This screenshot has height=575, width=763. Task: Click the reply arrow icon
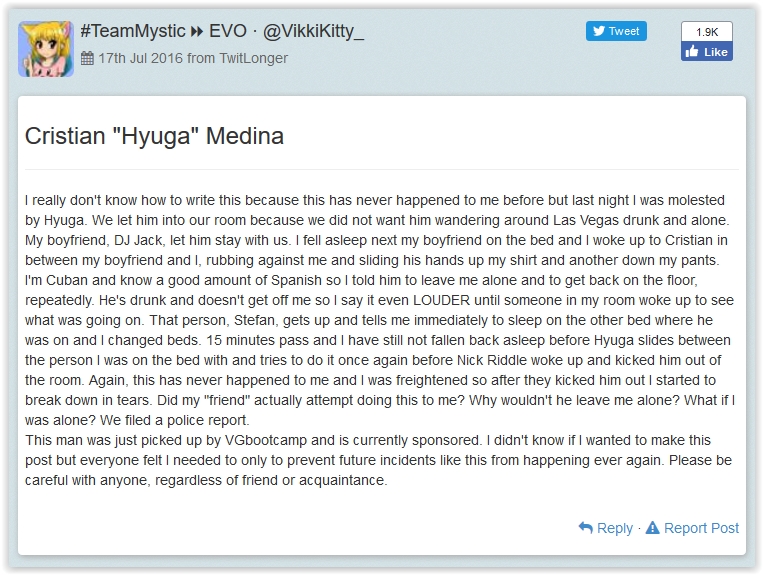[586, 527]
